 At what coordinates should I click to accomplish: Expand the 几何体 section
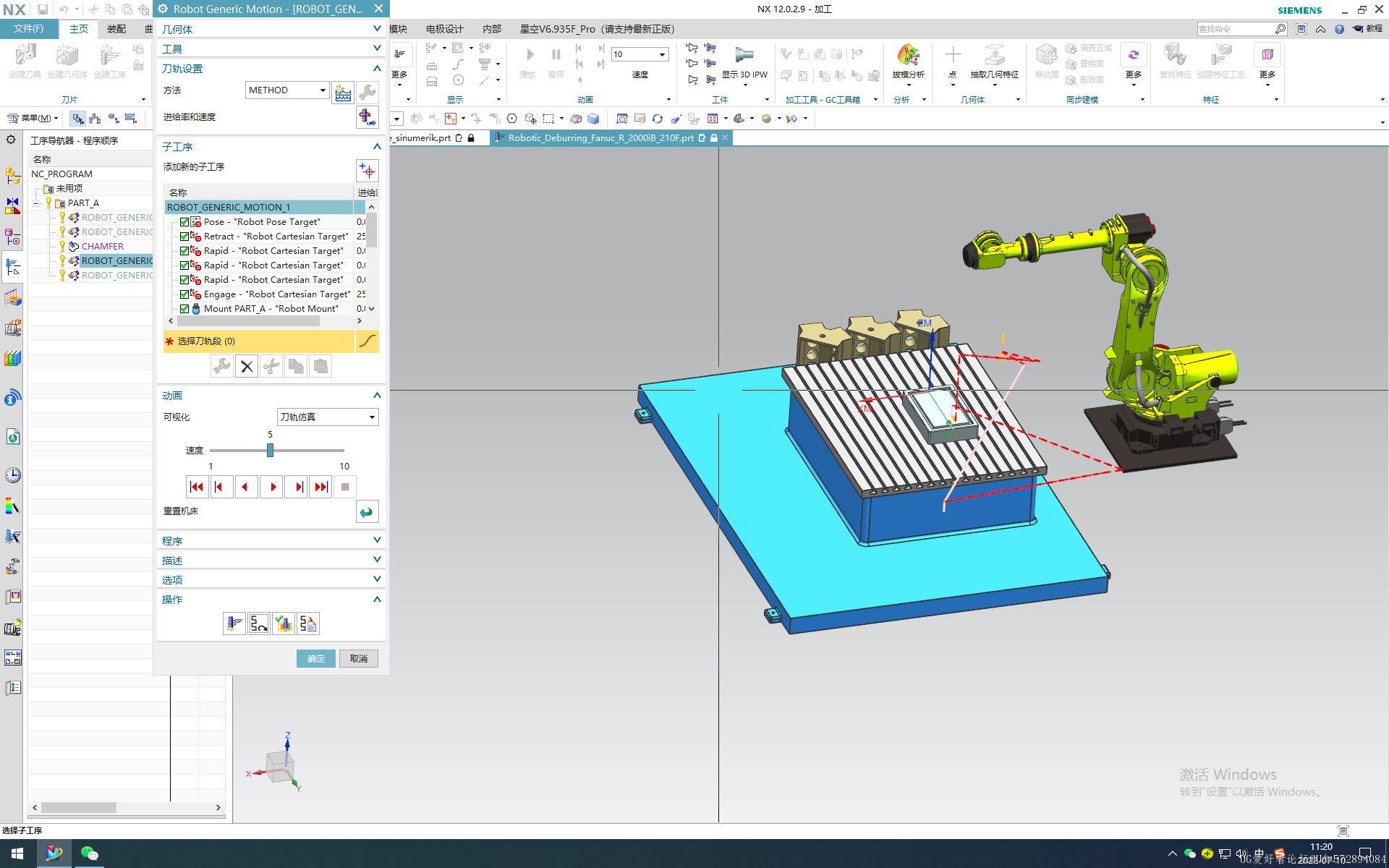[271, 29]
